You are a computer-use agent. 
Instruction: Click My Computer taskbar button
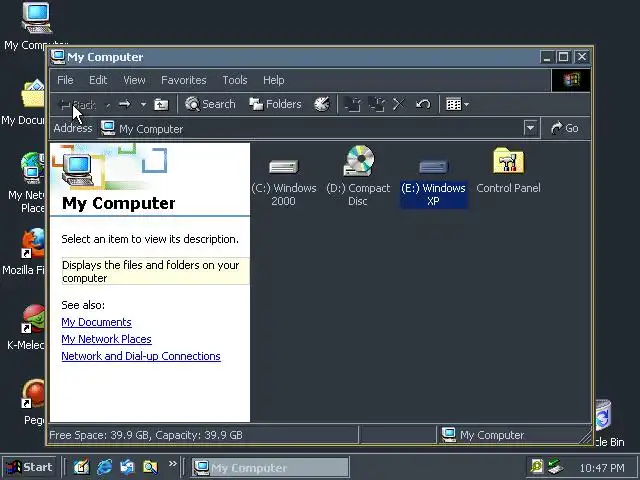(x=270, y=467)
